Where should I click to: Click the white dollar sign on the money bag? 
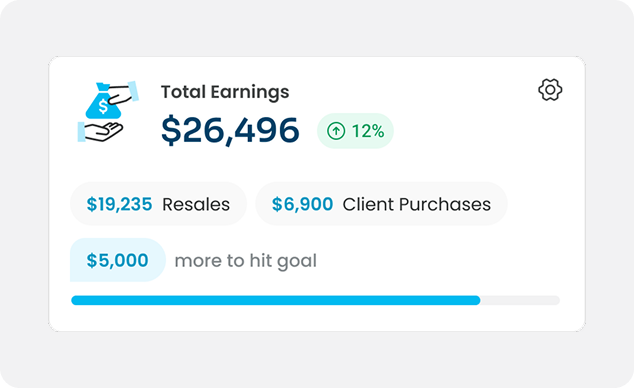pos(103,106)
